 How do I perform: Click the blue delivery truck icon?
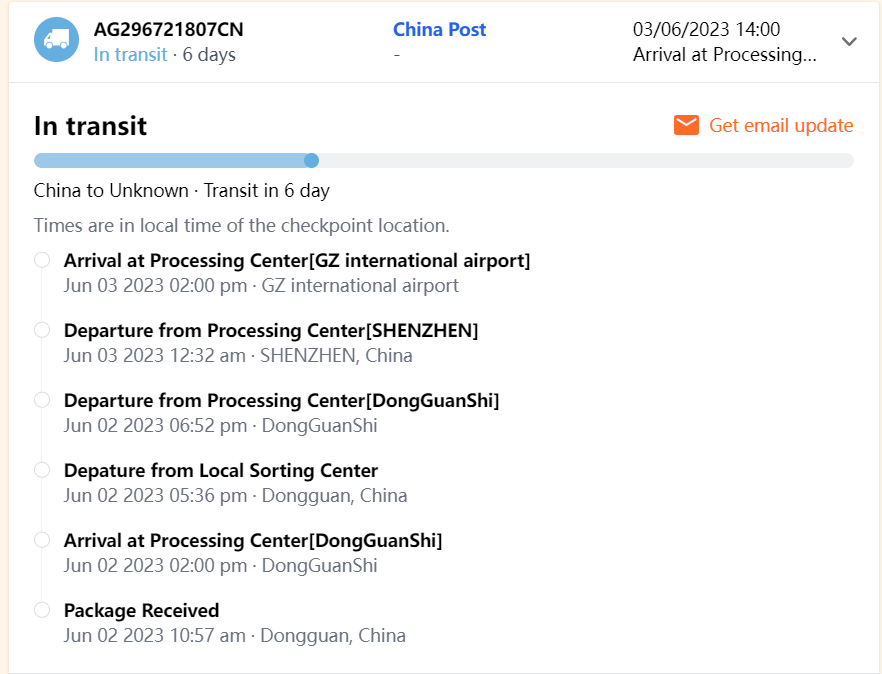[56, 41]
